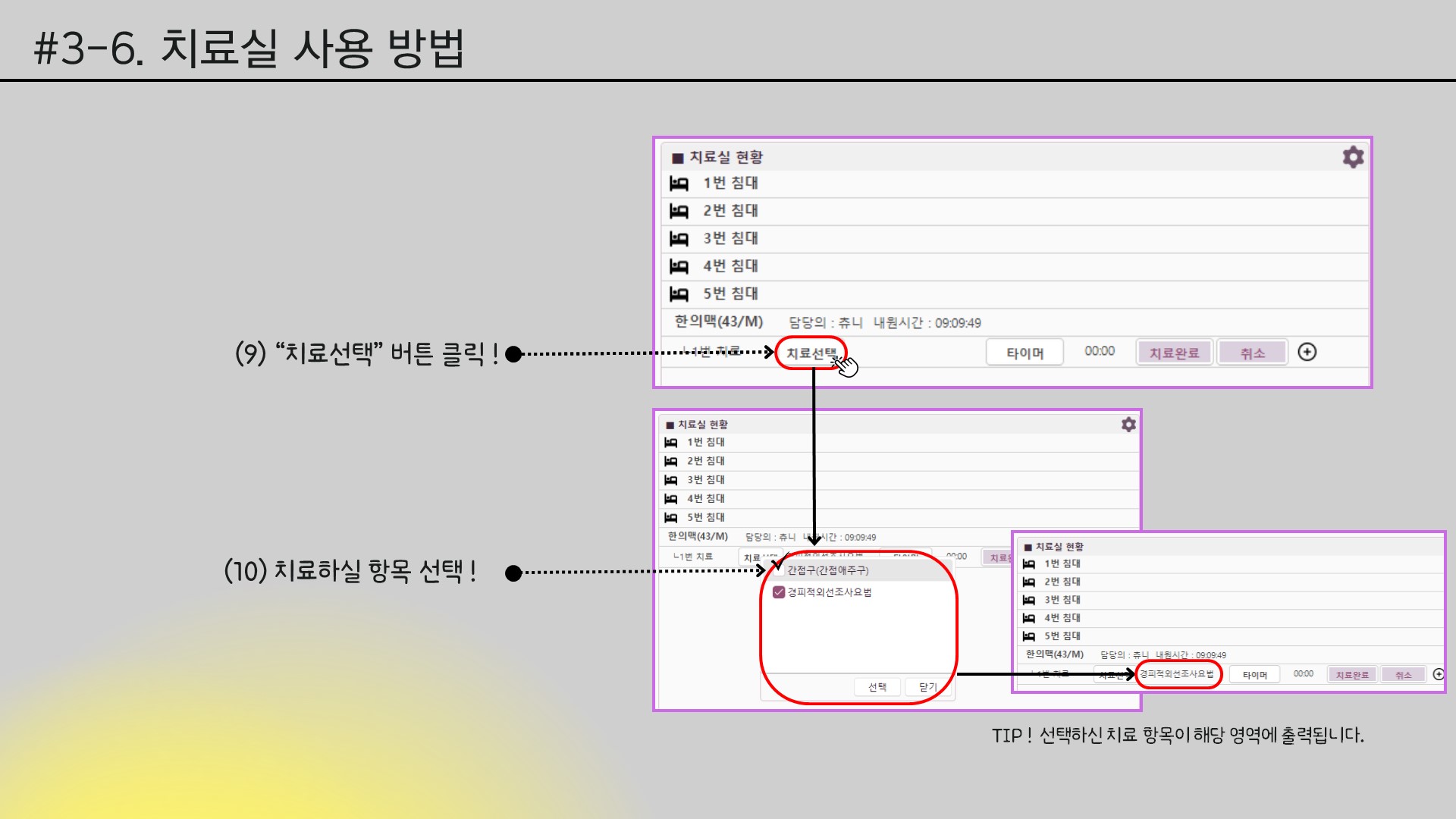The height and width of the screenshot is (819, 1456).
Task: Click bed icon for 2번 침대 in middle panel
Action: [670, 461]
